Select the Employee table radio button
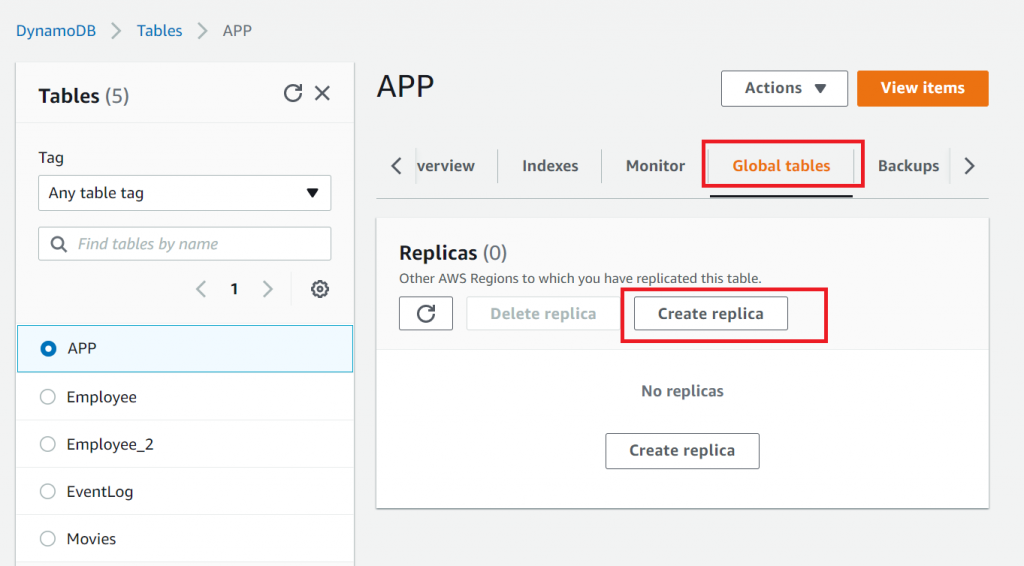The image size is (1024, 566). point(48,397)
